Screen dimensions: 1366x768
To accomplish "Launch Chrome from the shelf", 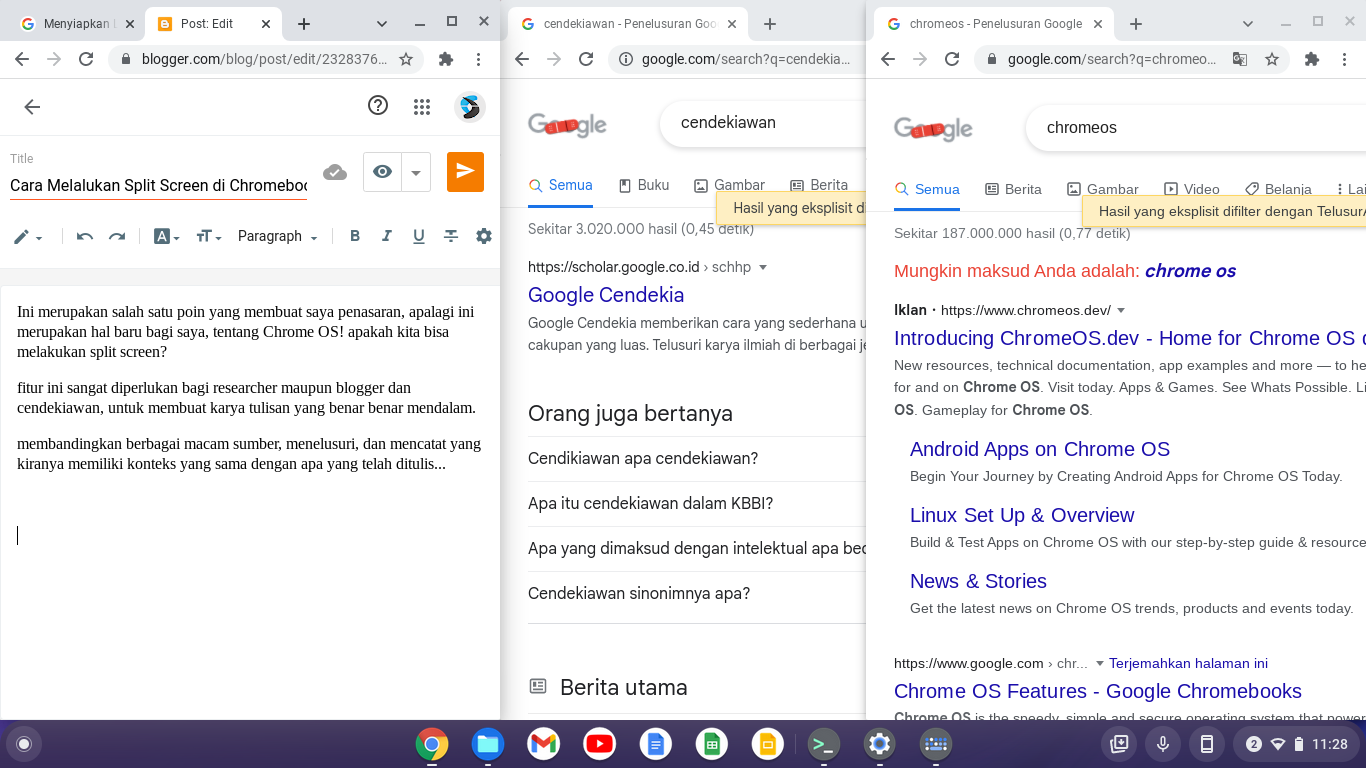I will [x=432, y=744].
